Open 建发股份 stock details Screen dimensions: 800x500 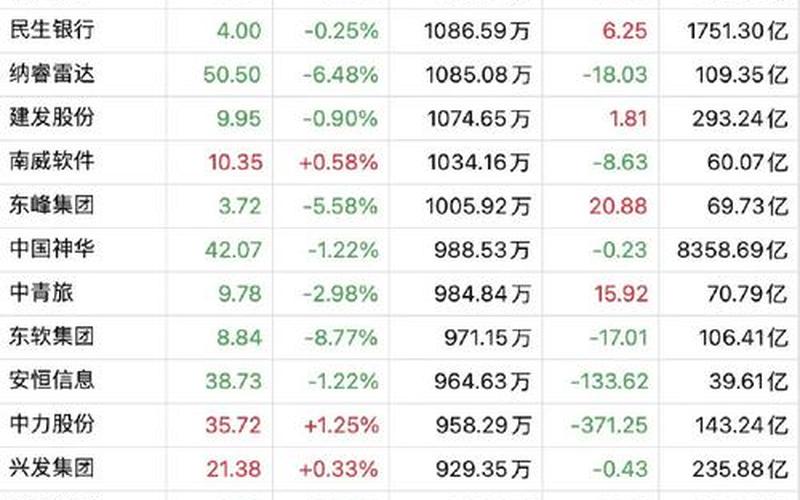[51, 117]
